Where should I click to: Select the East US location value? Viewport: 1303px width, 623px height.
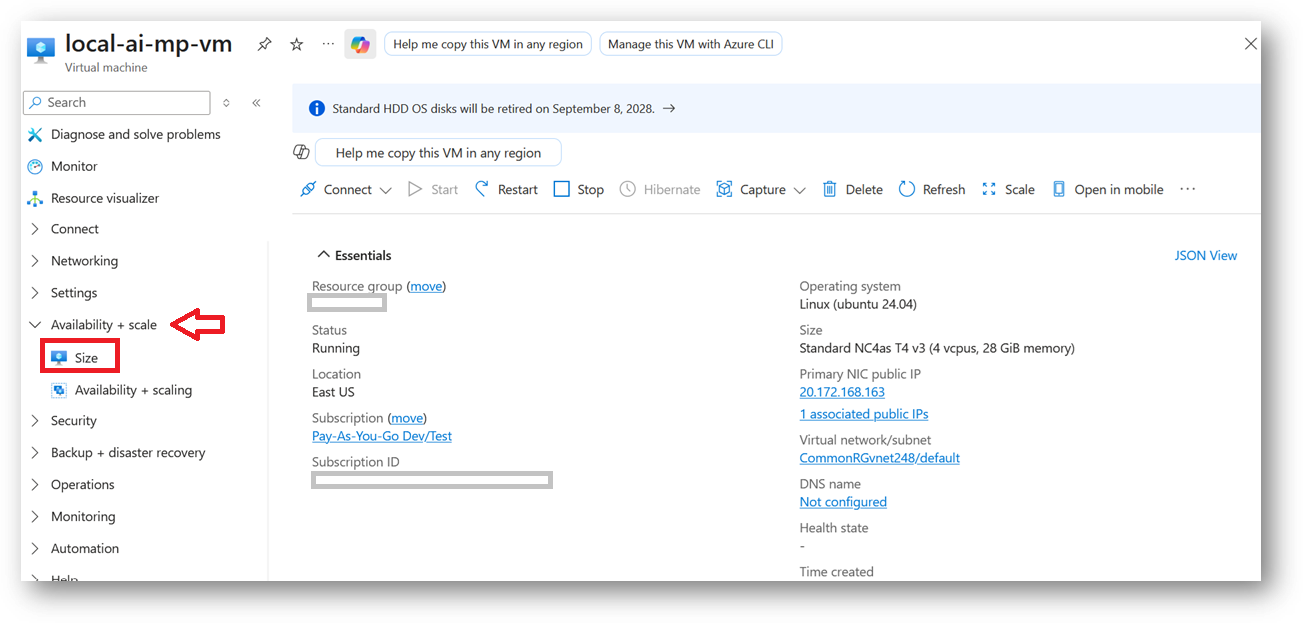[333, 392]
